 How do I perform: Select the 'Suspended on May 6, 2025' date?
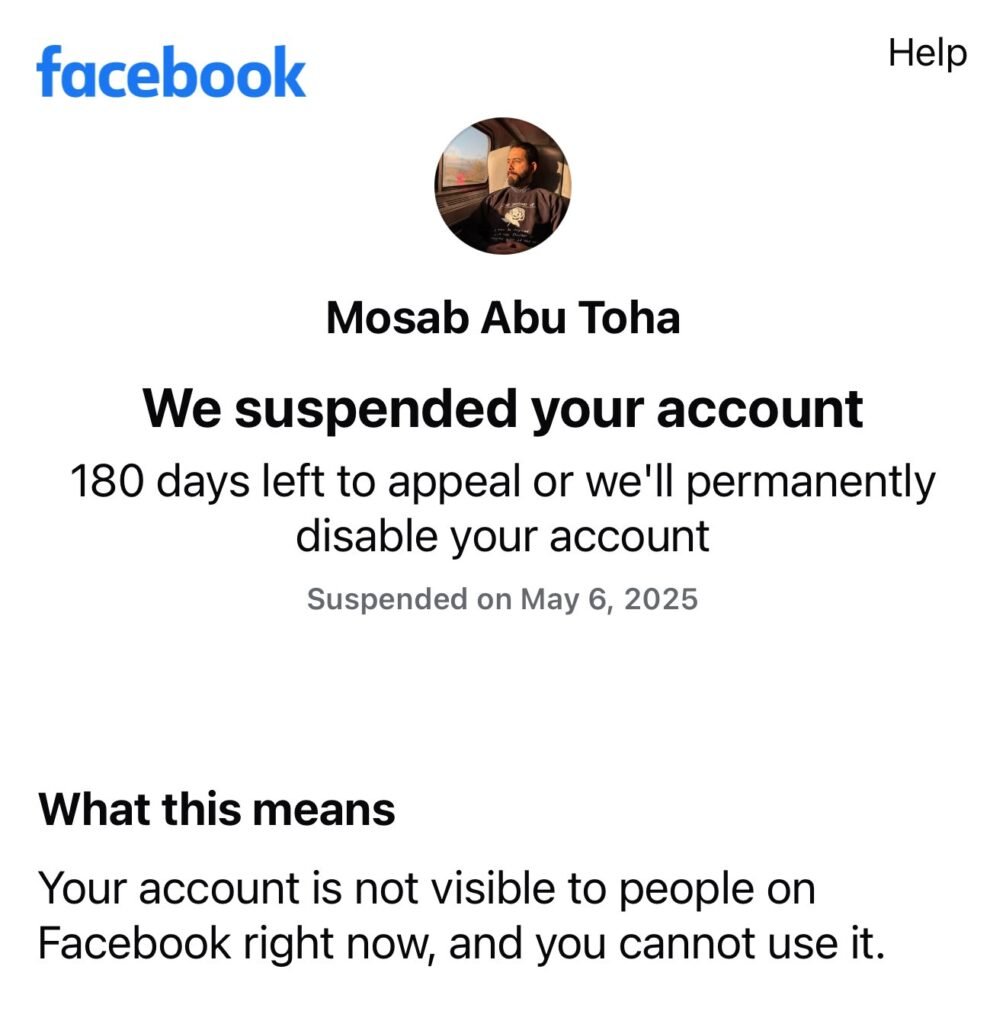(x=502, y=600)
